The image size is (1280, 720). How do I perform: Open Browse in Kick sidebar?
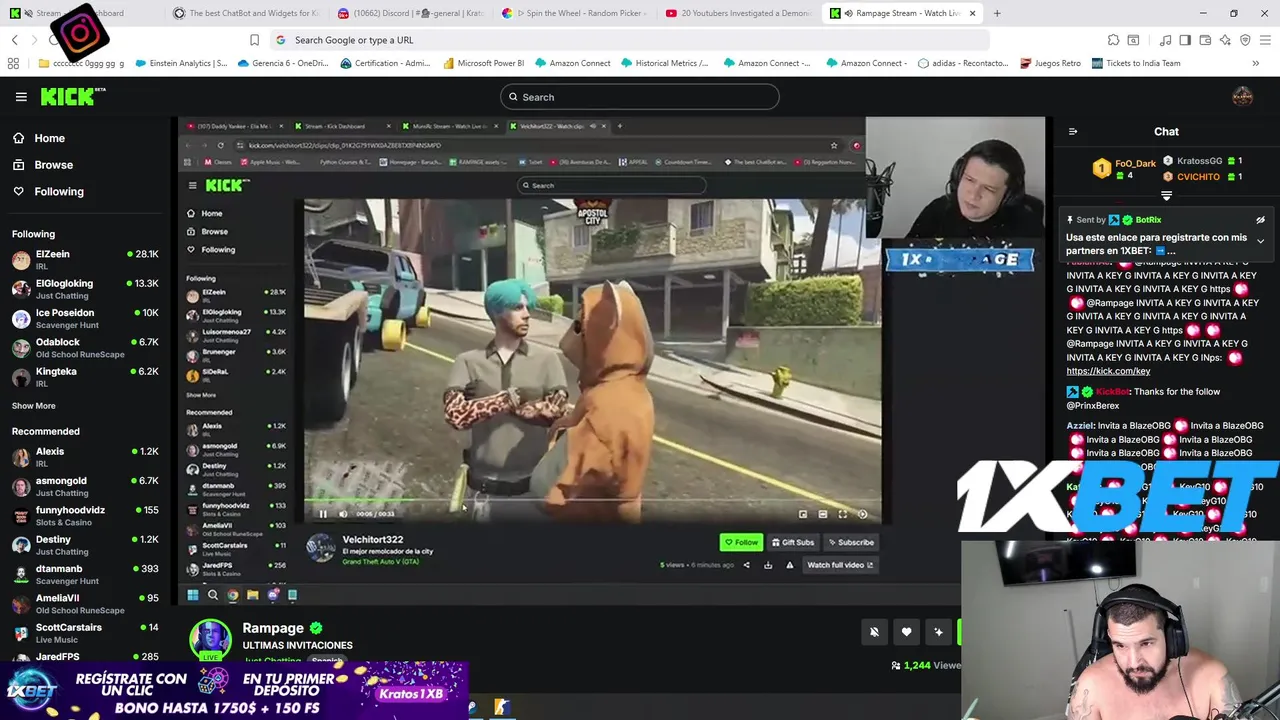coord(53,165)
